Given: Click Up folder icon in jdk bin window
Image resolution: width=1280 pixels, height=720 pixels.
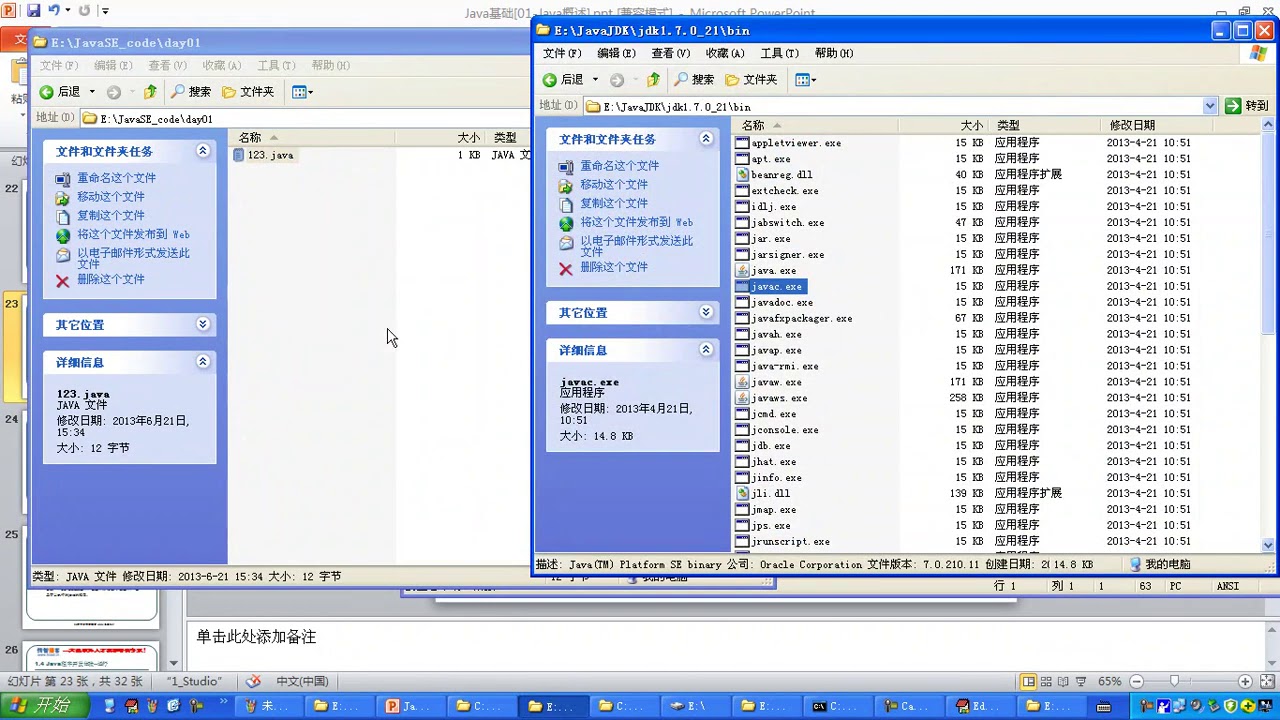Looking at the screenshot, I should [653, 80].
